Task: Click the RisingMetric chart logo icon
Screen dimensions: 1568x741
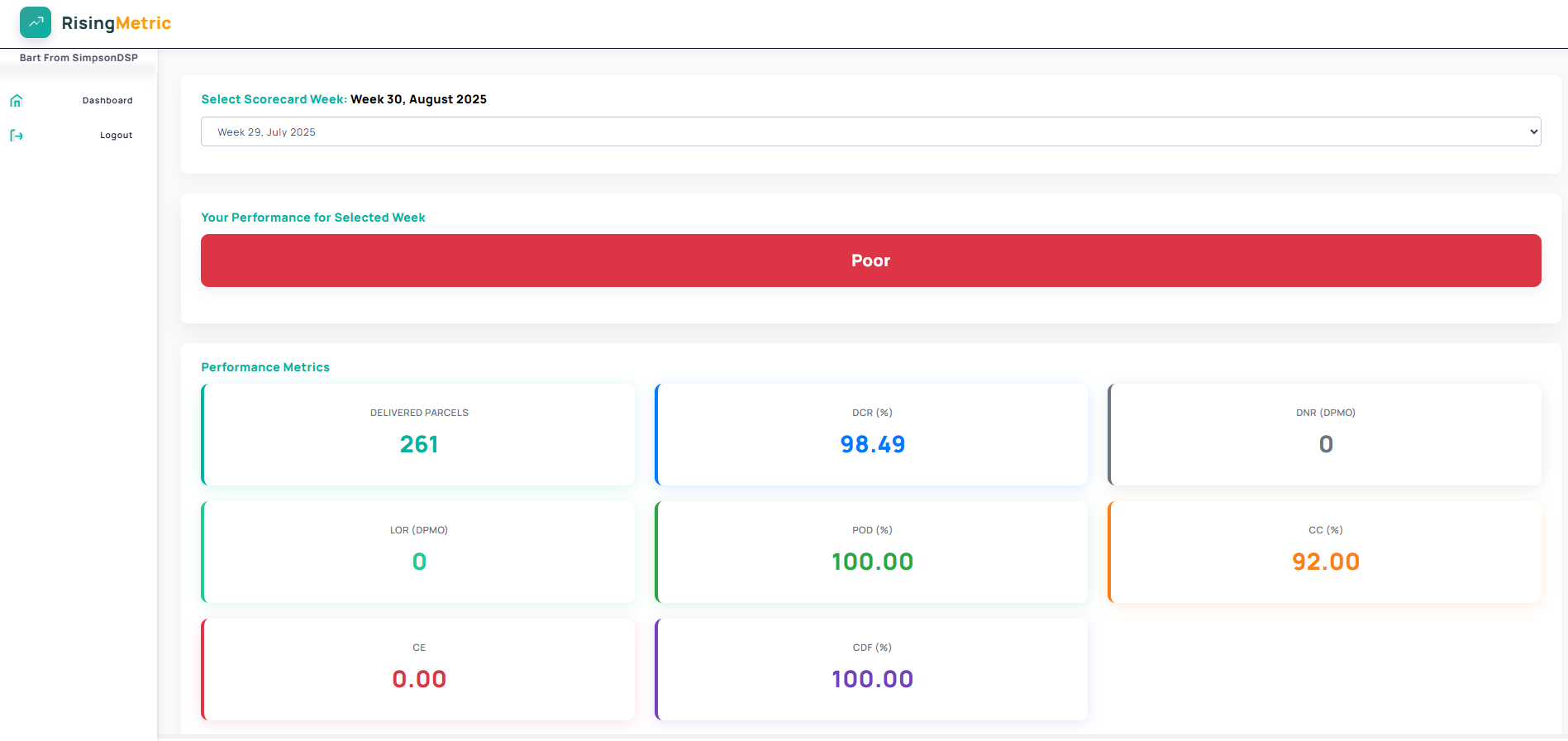Action: click(36, 22)
